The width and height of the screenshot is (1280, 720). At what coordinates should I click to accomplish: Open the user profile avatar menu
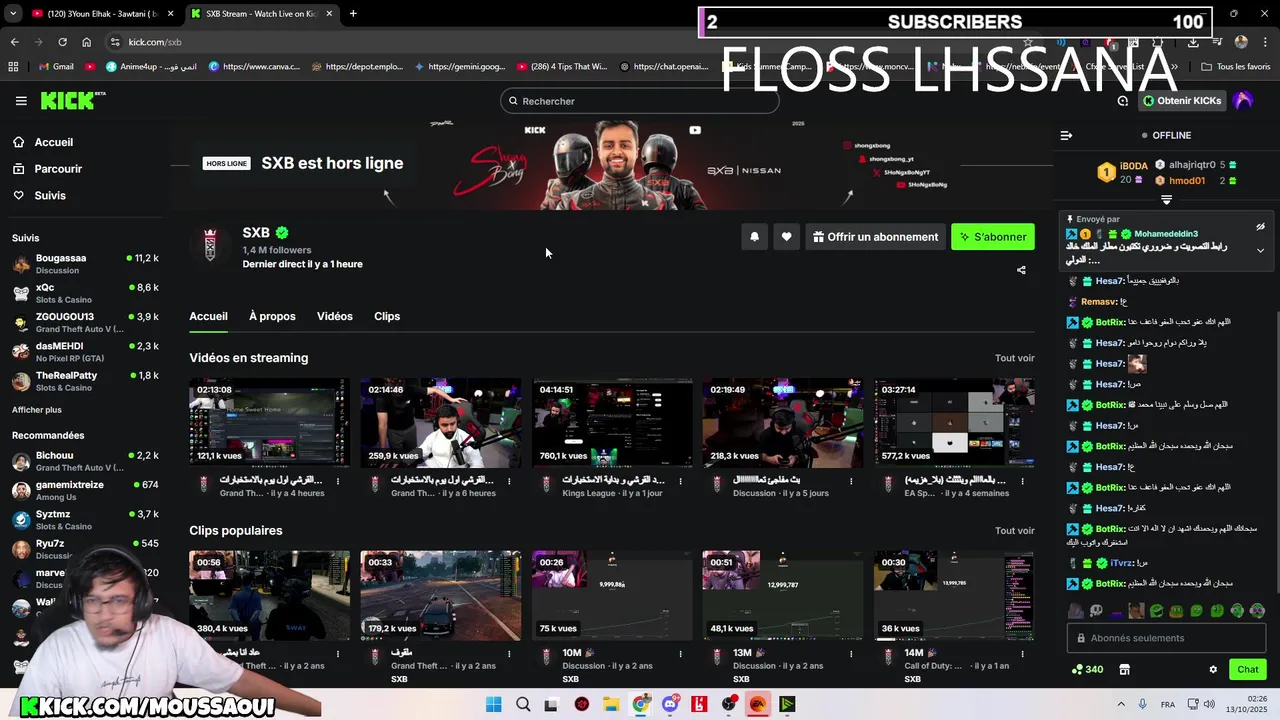pyautogui.click(x=1243, y=101)
